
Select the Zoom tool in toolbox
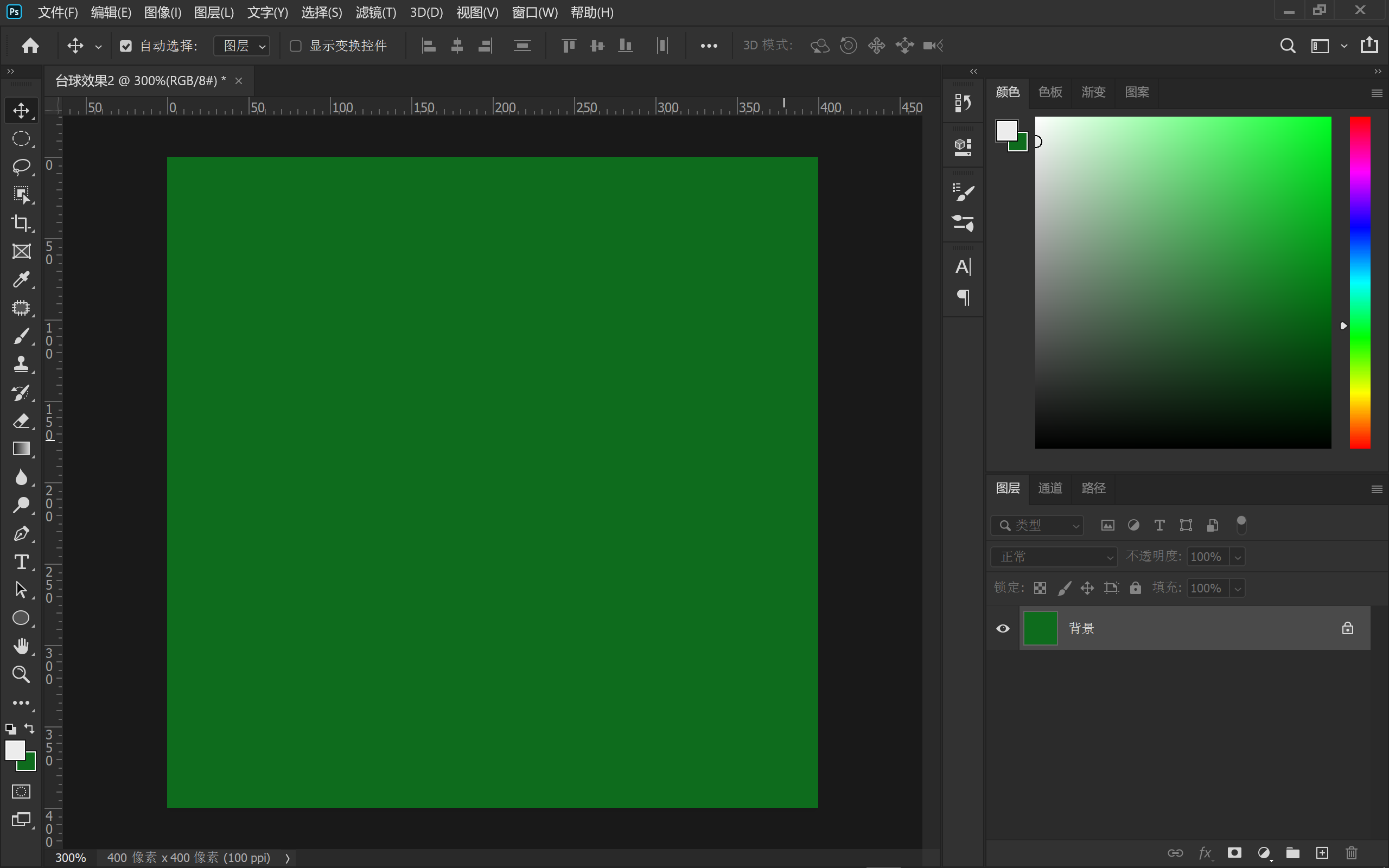tap(21, 674)
